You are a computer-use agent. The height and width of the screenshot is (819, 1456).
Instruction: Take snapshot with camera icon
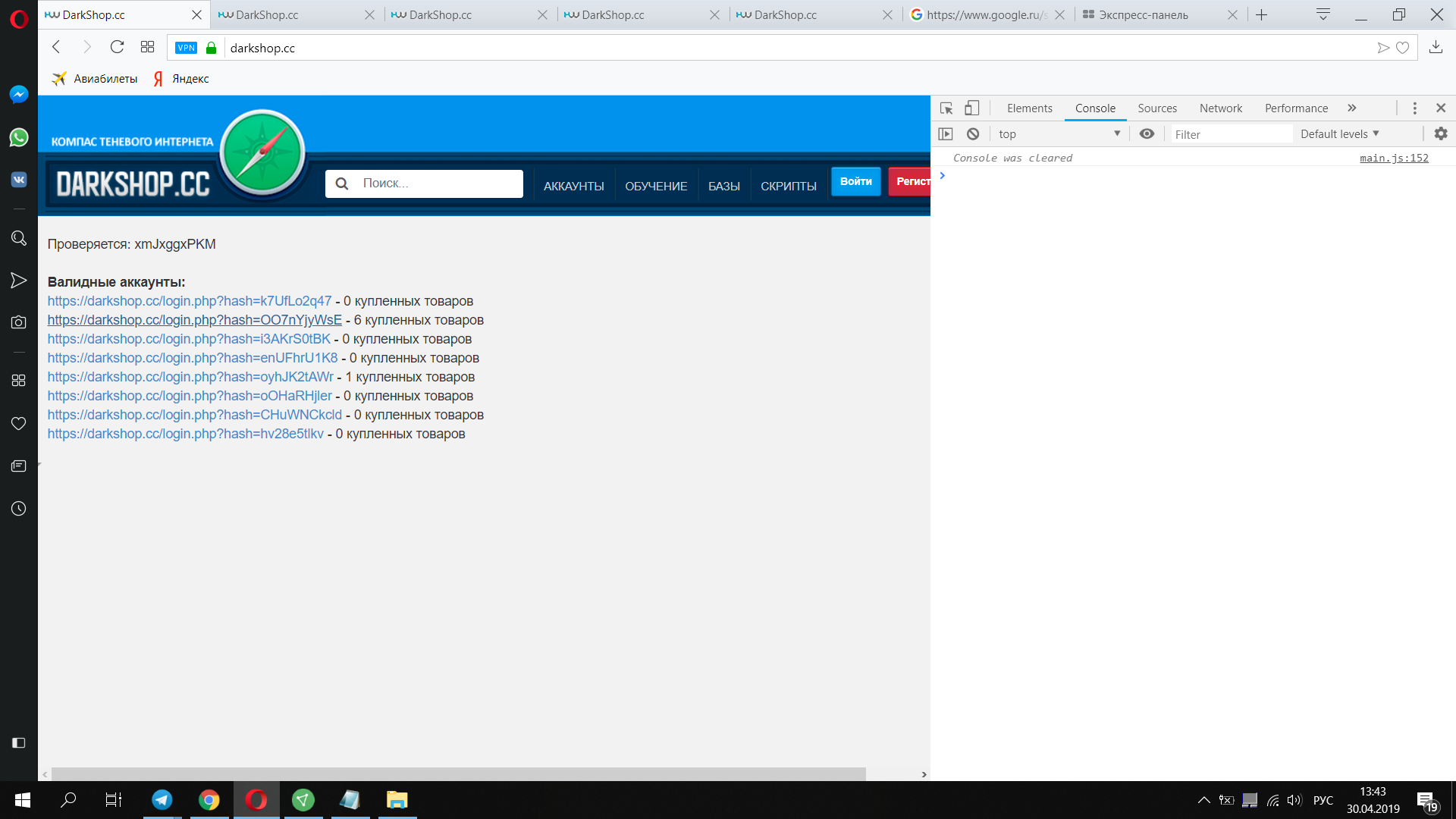coord(19,322)
